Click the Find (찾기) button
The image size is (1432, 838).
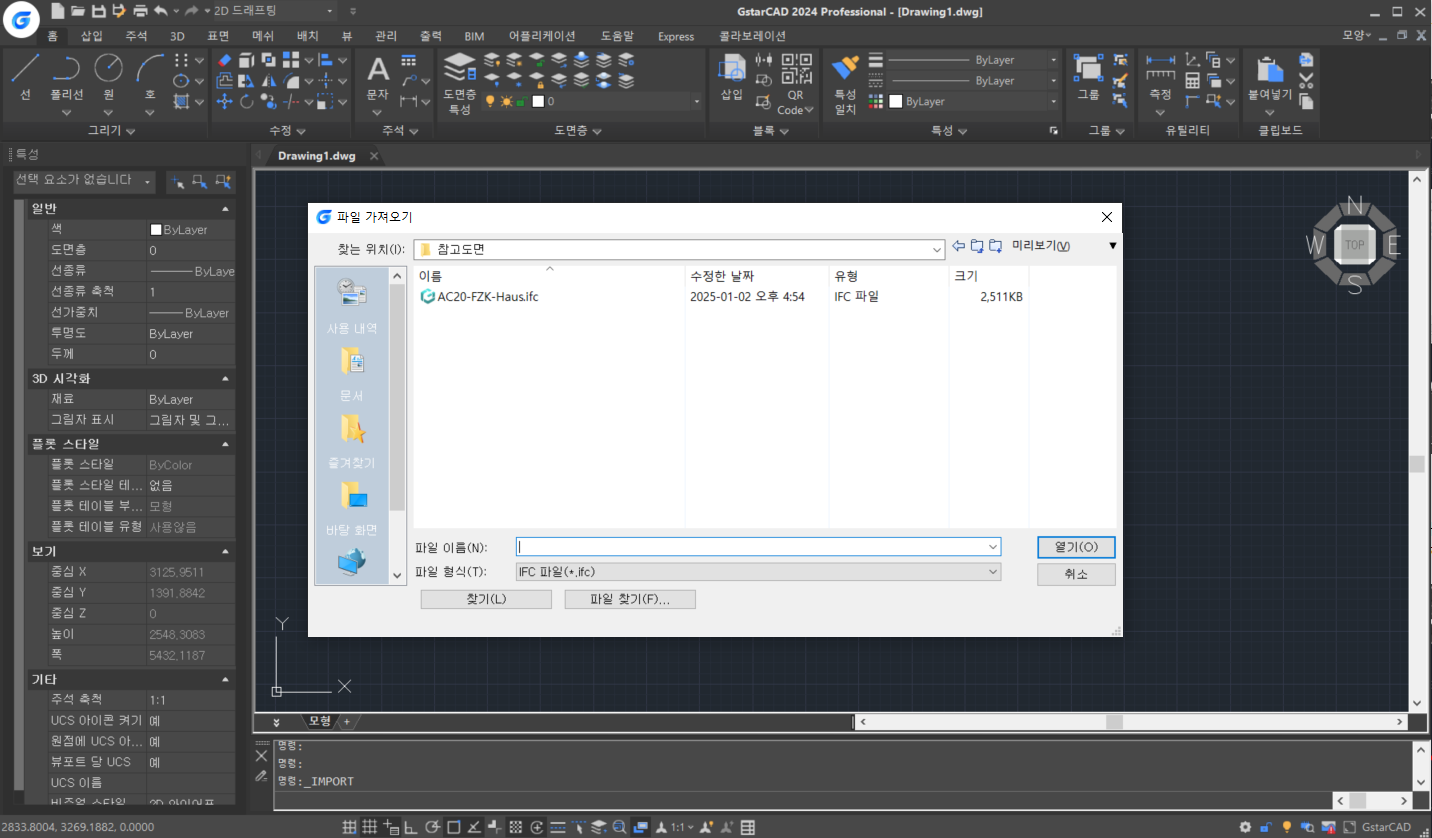point(486,599)
